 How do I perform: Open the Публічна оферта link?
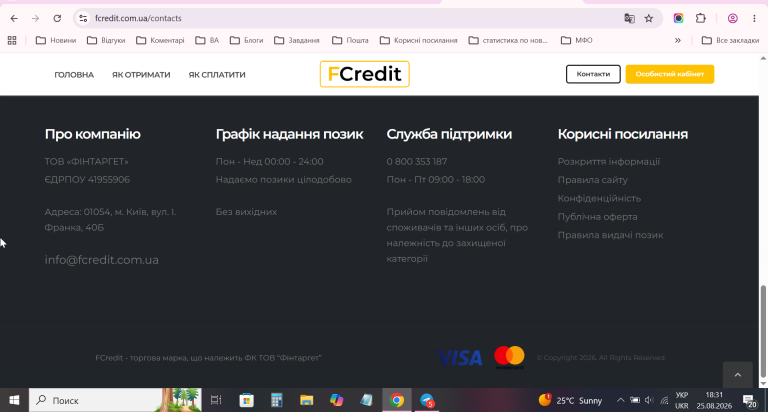[598, 217]
